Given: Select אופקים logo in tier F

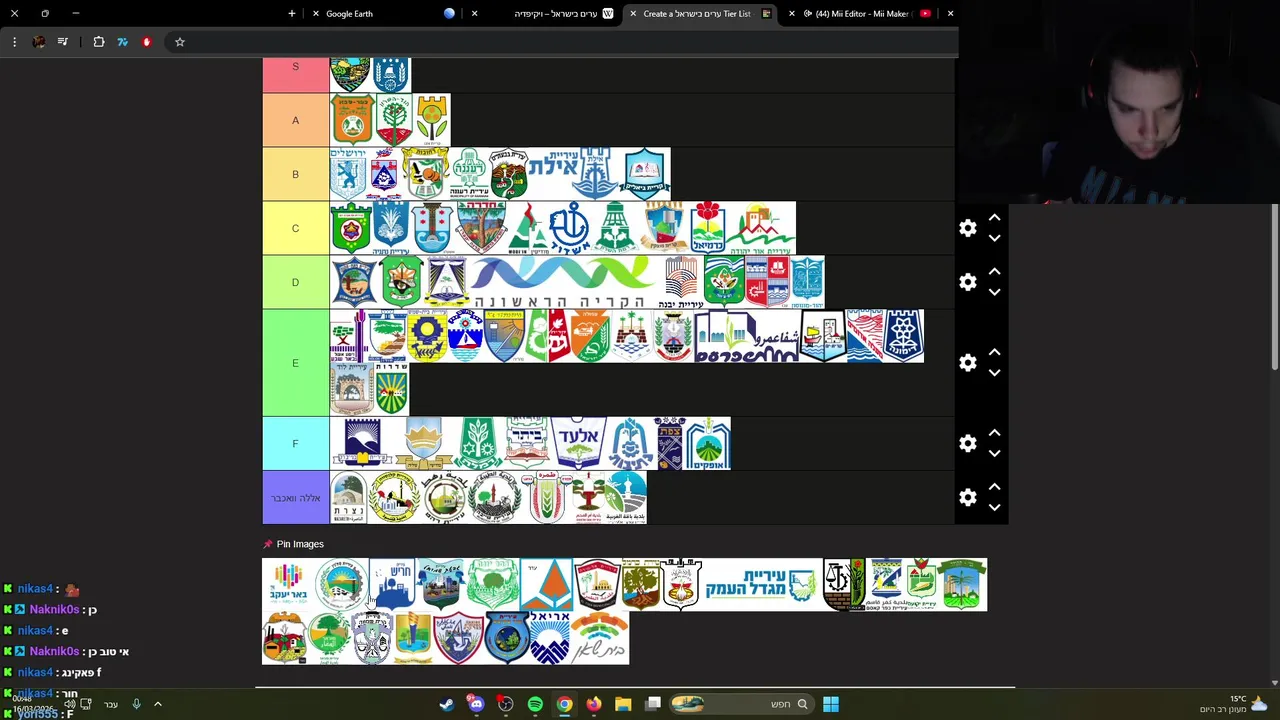Looking at the screenshot, I should click(707, 443).
